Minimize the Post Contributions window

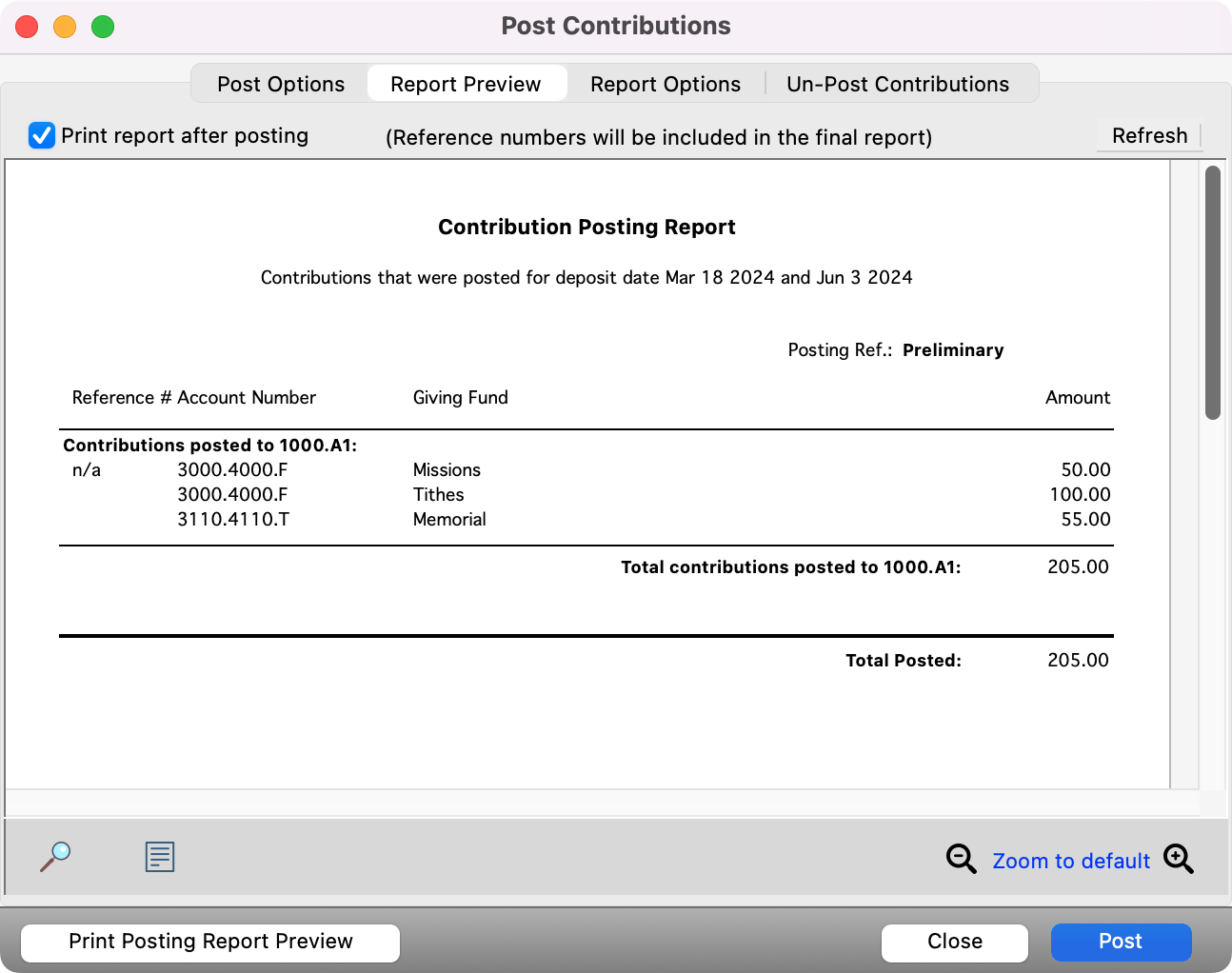(65, 26)
